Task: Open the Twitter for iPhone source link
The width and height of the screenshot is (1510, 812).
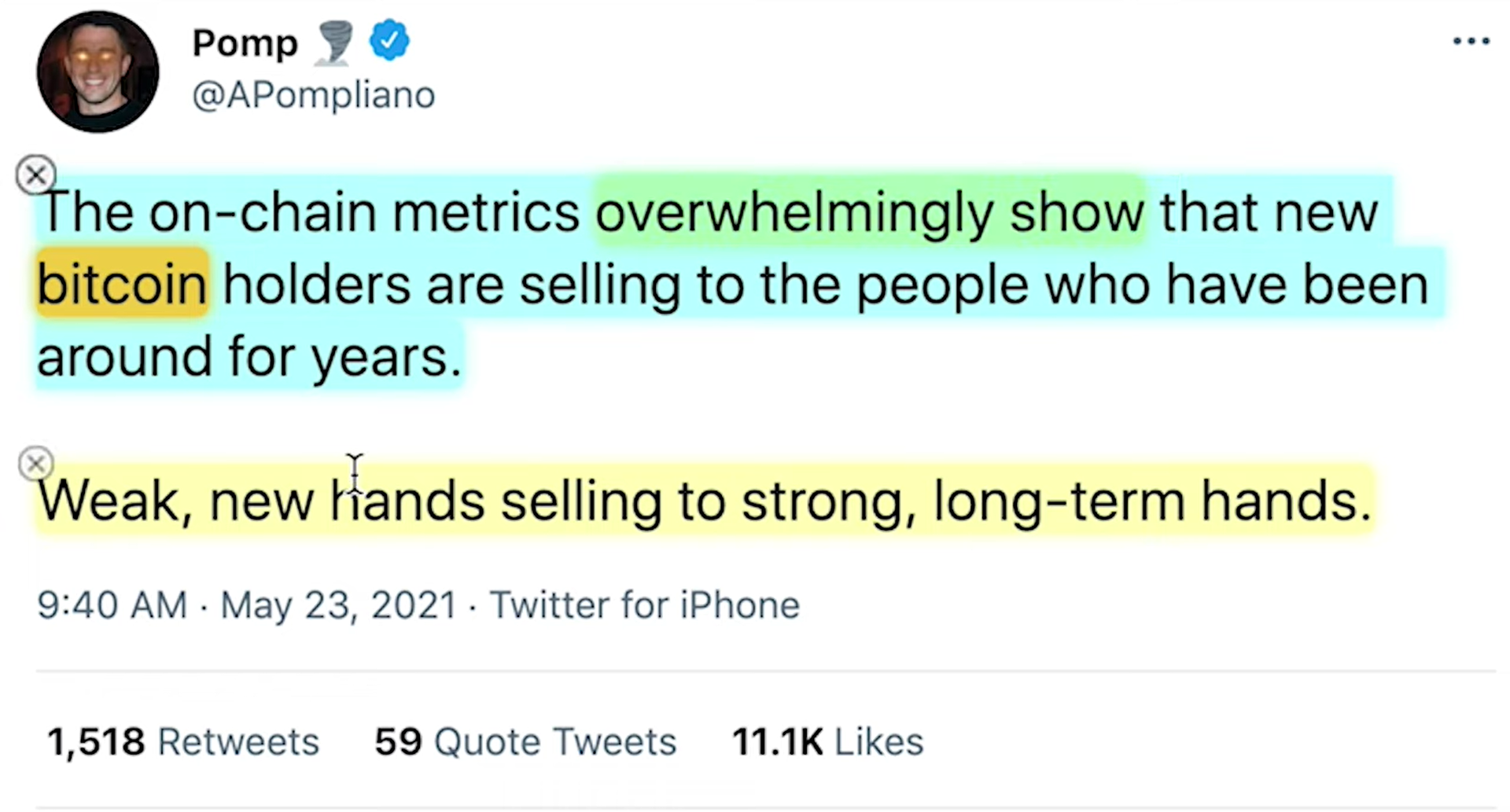Action: 645,605
